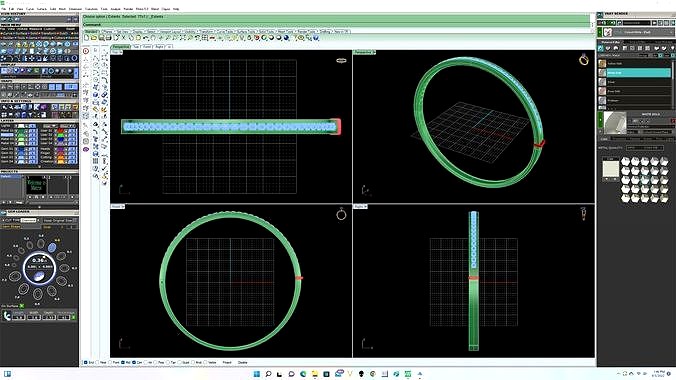
Task: Select the highlighted blue oval gem shape
Action: pos(52,247)
